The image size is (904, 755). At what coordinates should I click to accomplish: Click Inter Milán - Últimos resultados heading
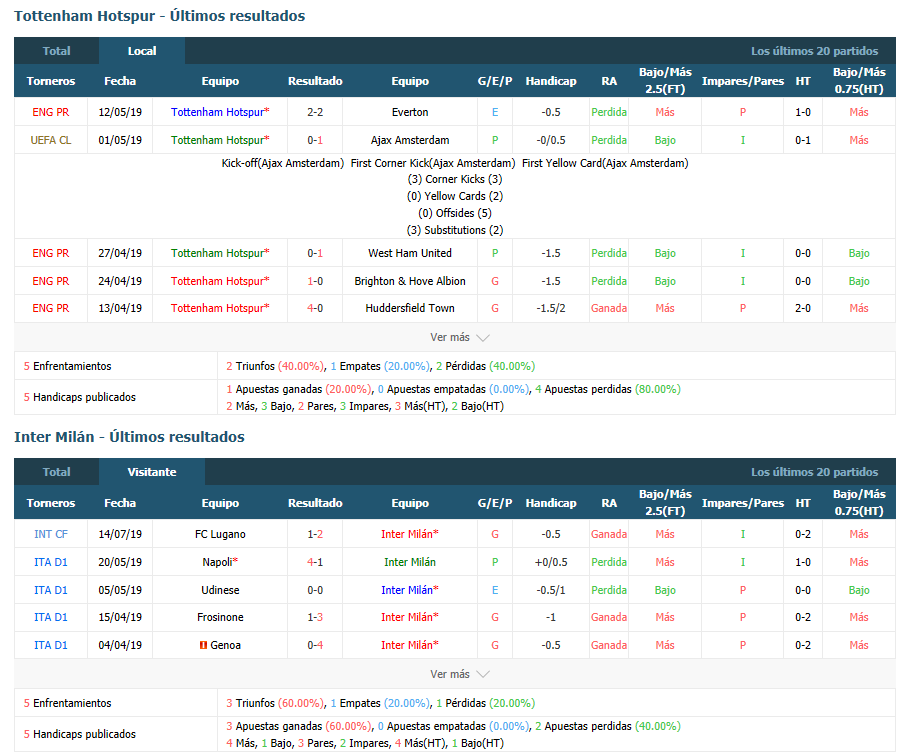click(x=129, y=437)
